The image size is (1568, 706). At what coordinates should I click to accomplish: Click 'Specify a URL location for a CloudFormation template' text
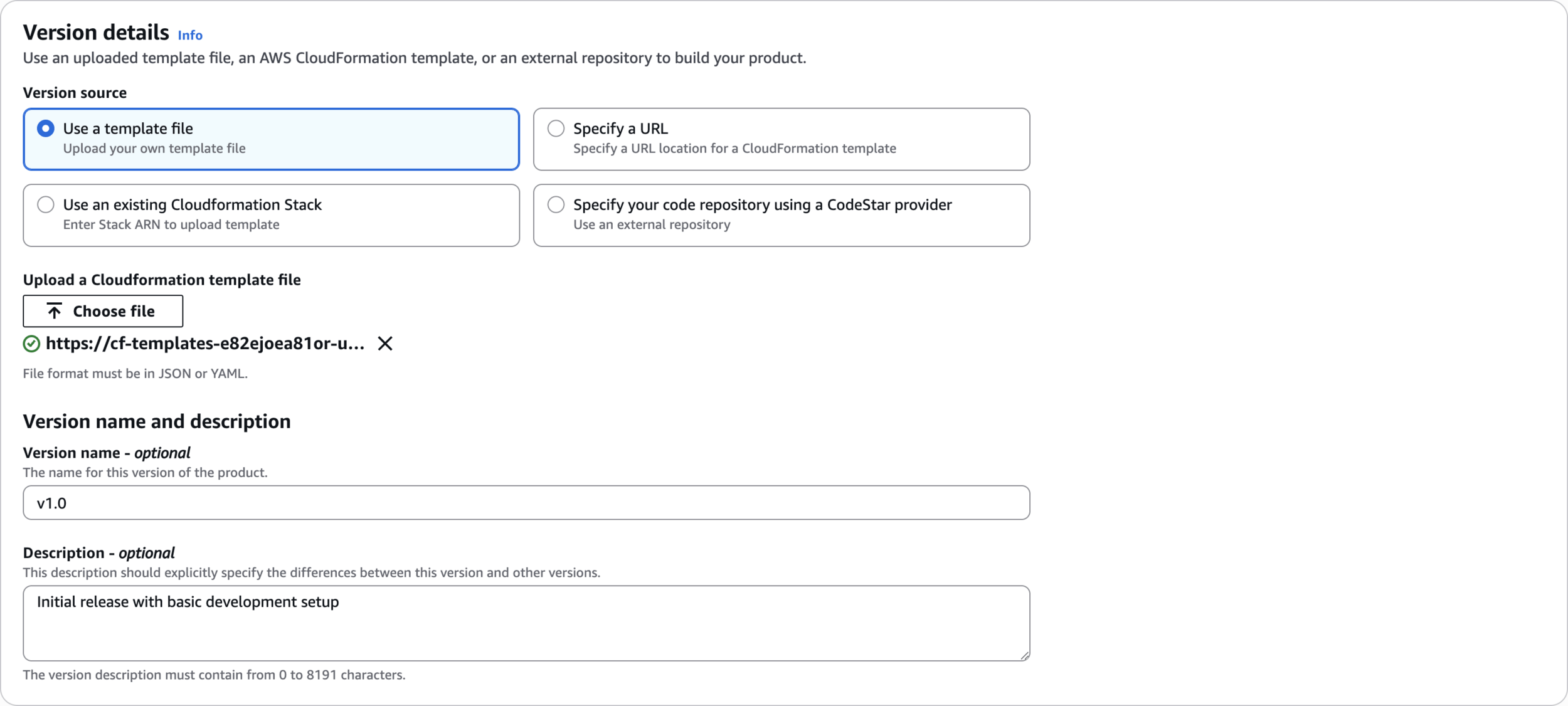pos(734,149)
